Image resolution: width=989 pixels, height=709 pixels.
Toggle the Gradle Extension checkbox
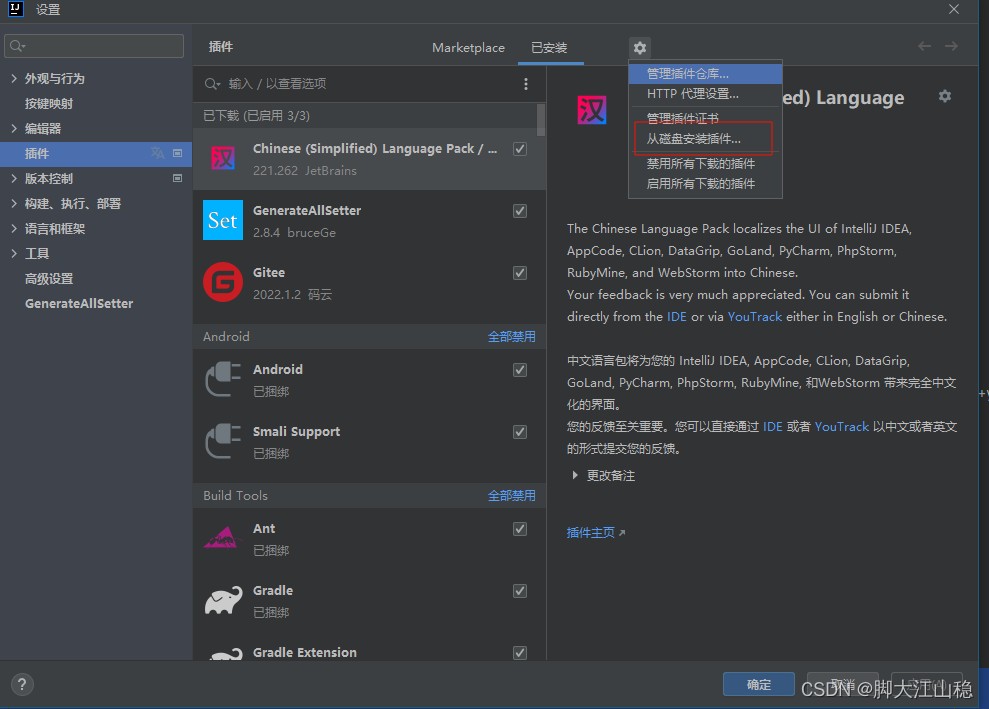(520, 652)
